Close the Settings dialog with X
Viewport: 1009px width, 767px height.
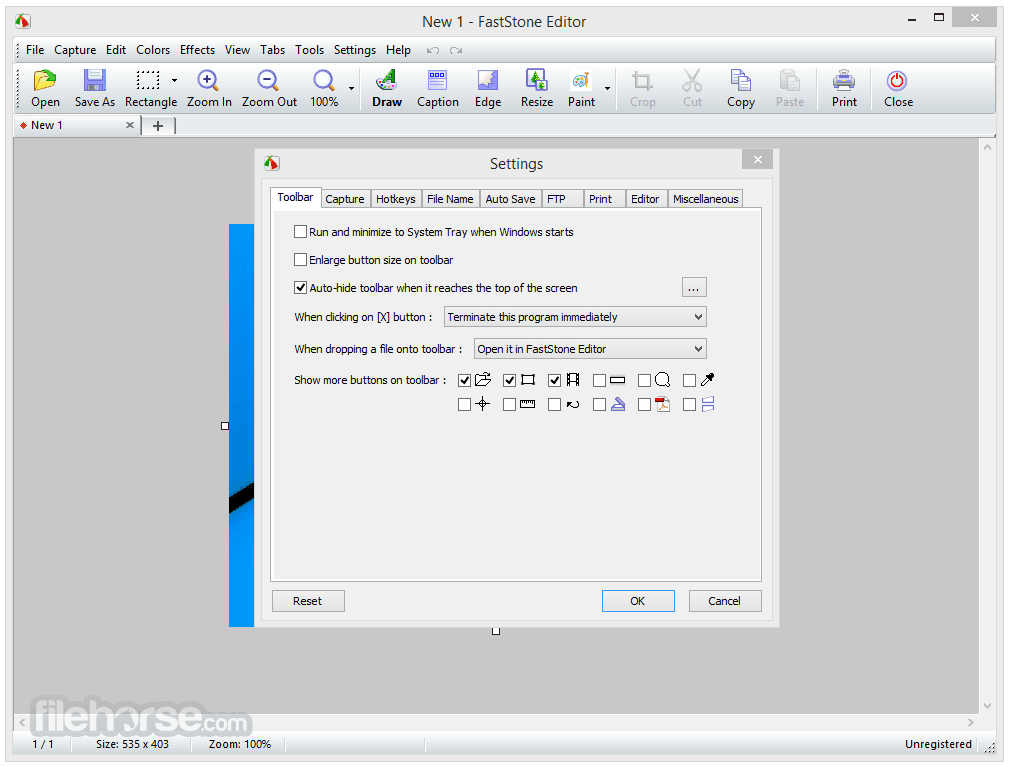pyautogui.click(x=757, y=160)
